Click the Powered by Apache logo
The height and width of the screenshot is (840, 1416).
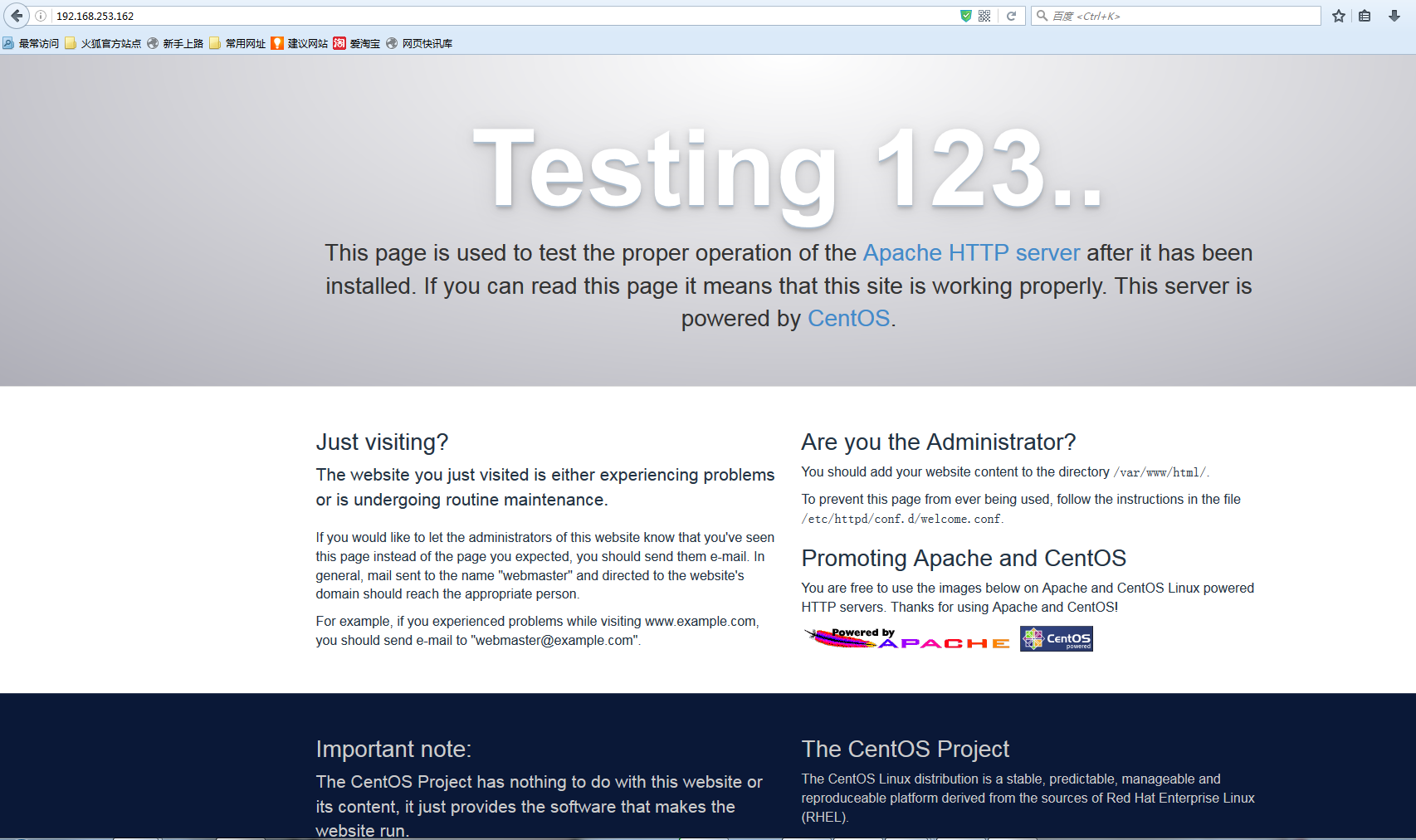tap(906, 638)
